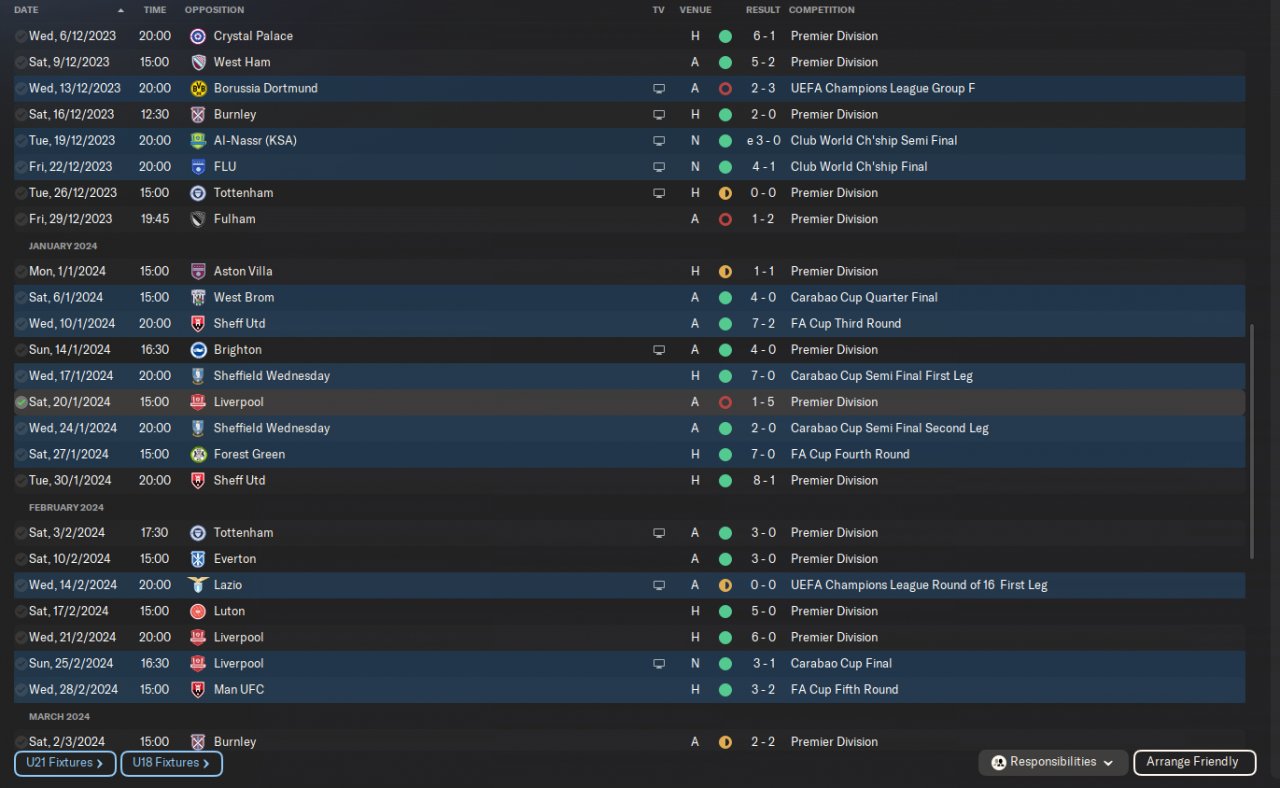Click the TV icon on Tottenham 26/12 match

pyautogui.click(x=659, y=193)
